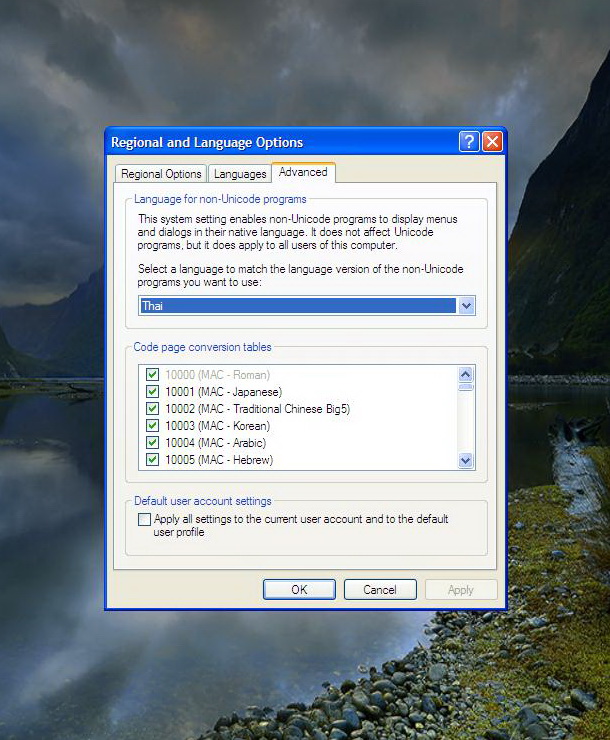
Task: Click the Apply button
Action: tap(461, 589)
